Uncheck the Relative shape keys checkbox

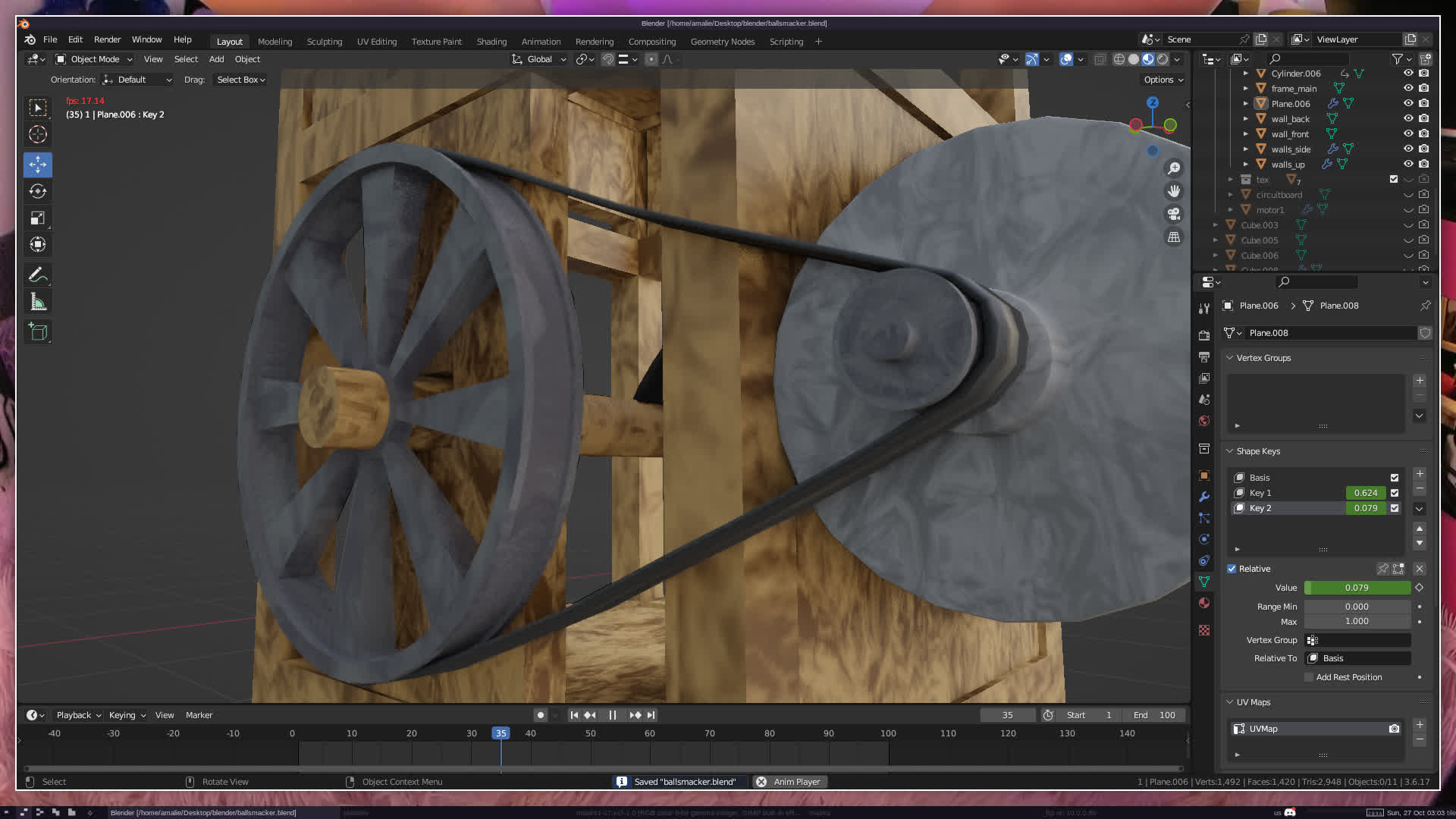coord(1232,569)
